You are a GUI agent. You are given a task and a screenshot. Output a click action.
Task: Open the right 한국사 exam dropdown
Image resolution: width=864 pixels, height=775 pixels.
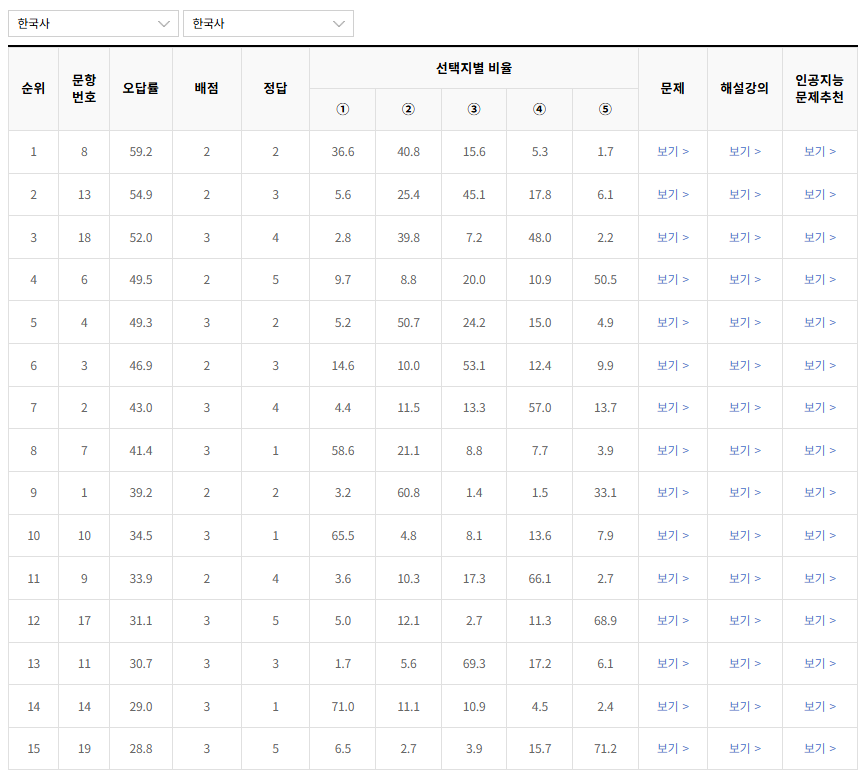pyautogui.click(x=267, y=23)
